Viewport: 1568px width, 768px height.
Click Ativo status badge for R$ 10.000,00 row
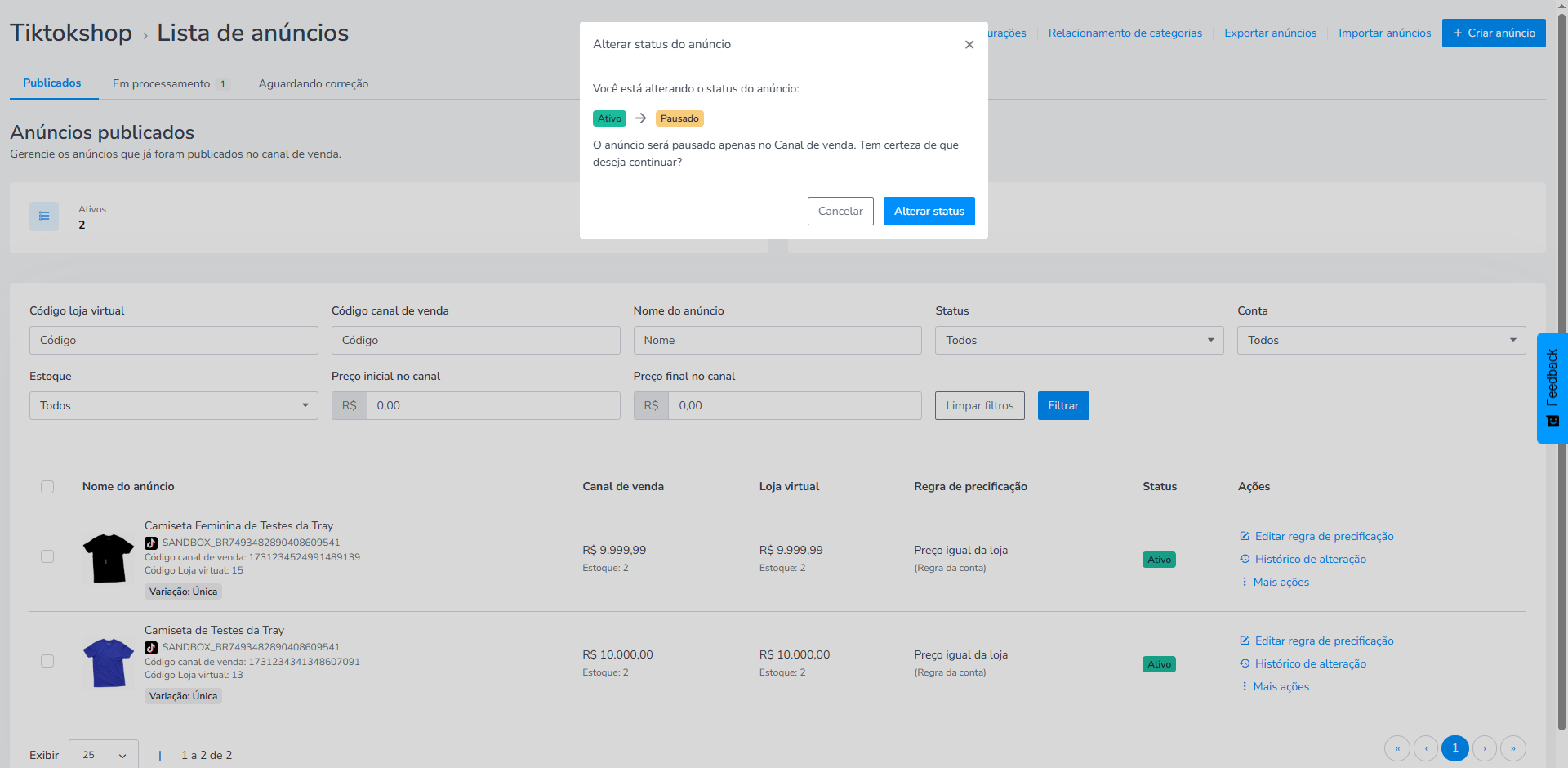[x=1159, y=664]
